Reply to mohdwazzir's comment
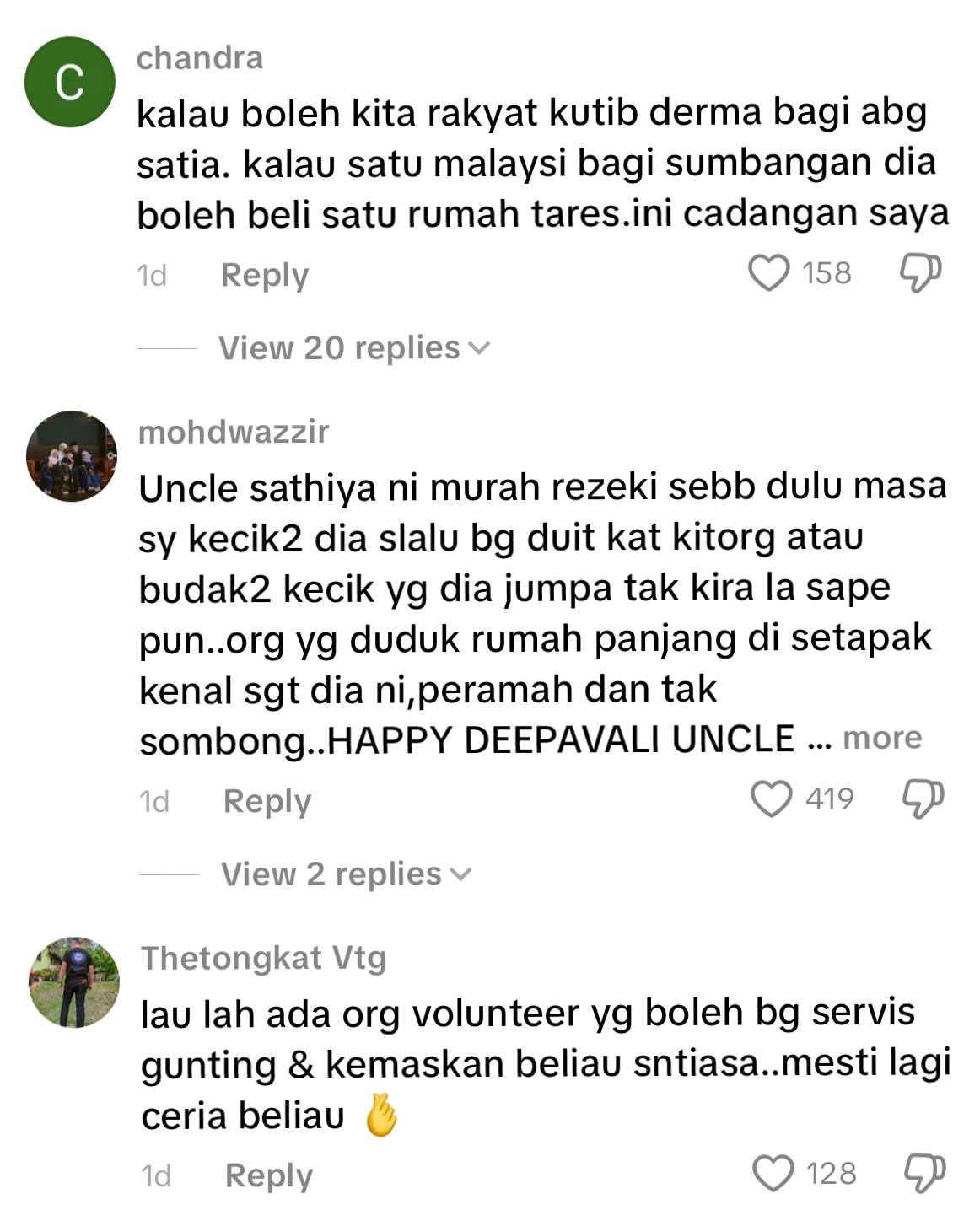This screenshot has height=1226, width=980. 267,801
